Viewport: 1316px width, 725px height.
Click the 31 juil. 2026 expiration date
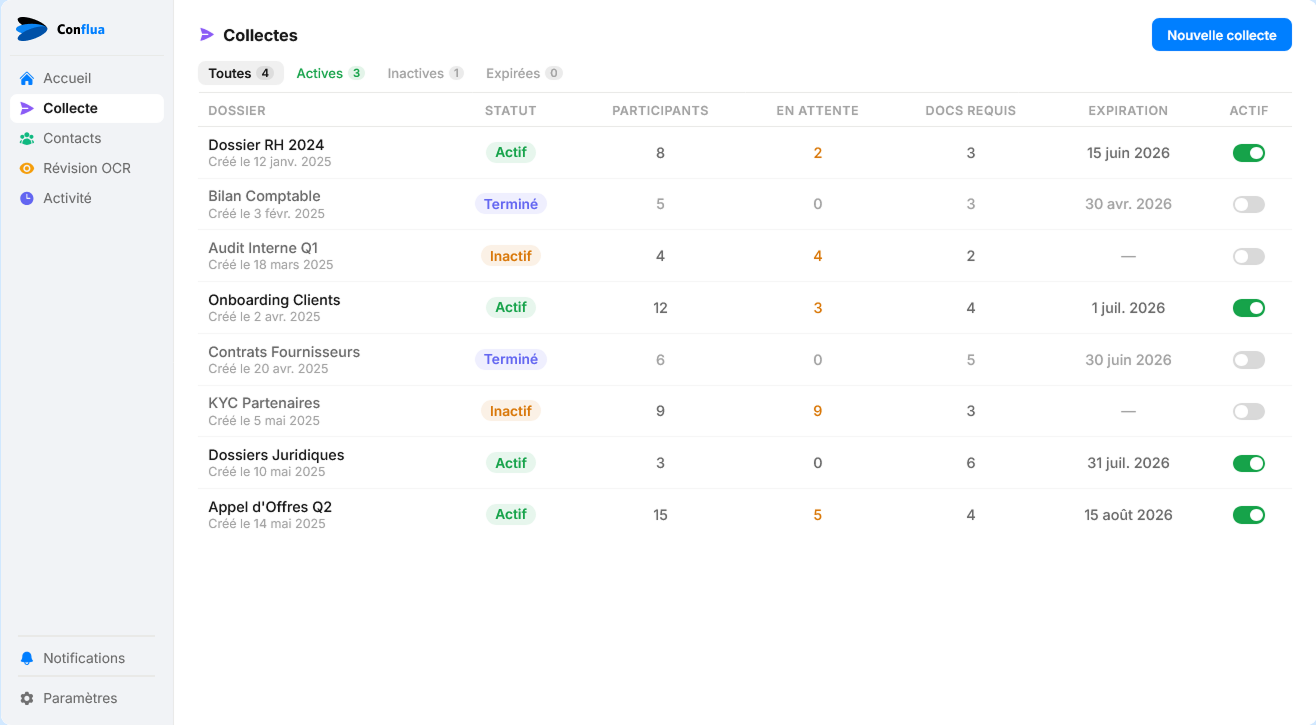coord(1128,463)
